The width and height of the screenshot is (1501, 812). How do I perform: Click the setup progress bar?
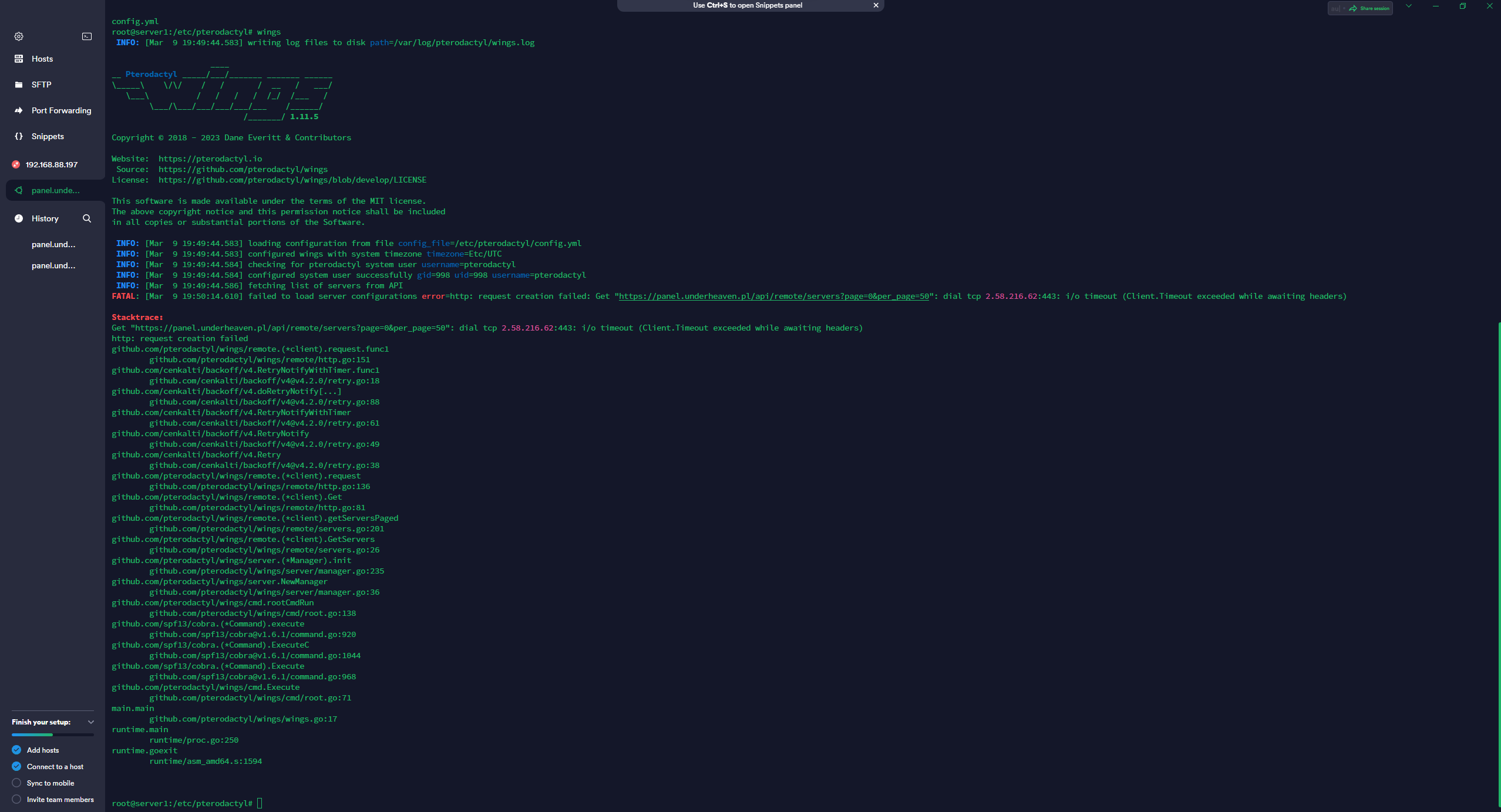[x=52, y=735]
